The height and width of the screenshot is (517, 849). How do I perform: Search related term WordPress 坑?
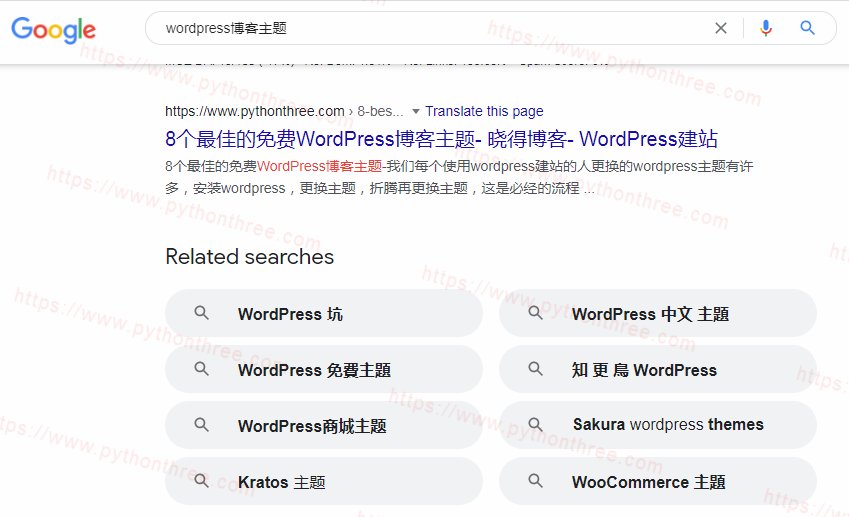click(x=324, y=313)
